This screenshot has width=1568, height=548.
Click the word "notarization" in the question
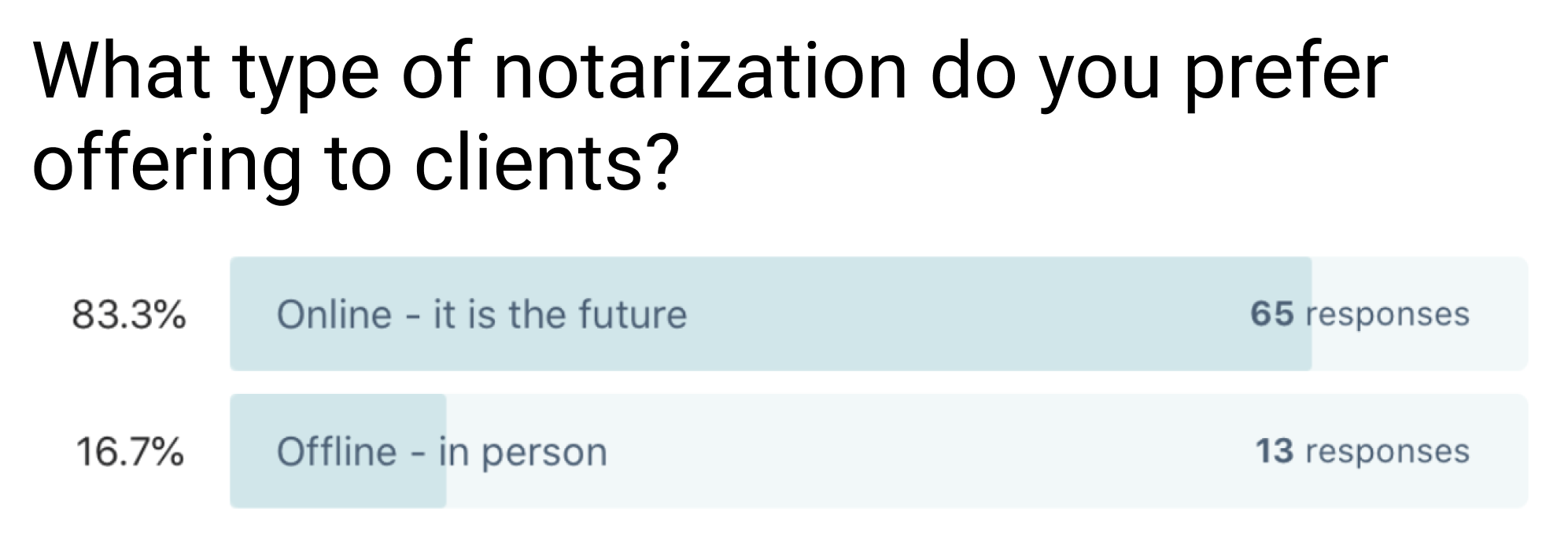pos(700,75)
